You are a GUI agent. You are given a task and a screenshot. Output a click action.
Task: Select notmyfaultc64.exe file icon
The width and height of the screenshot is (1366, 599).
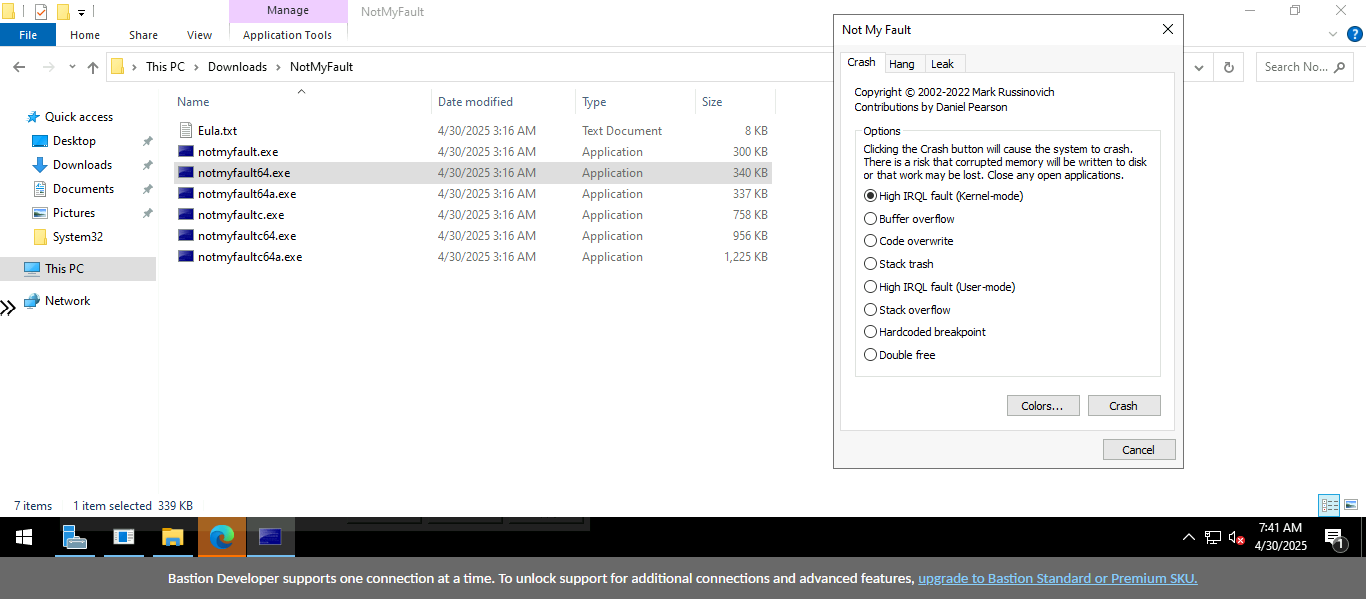pos(186,235)
